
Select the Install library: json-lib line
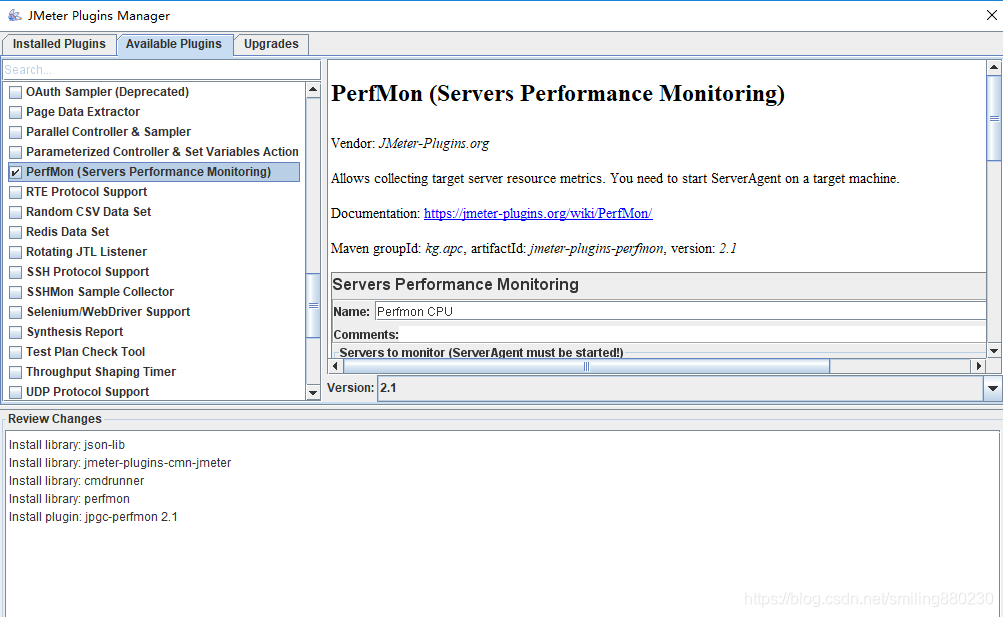pyautogui.click(x=67, y=444)
